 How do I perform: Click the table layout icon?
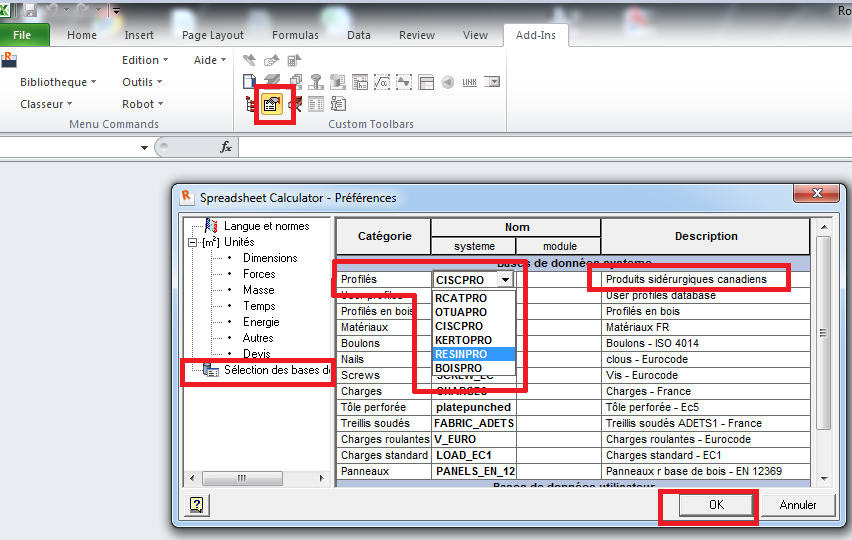(426, 82)
